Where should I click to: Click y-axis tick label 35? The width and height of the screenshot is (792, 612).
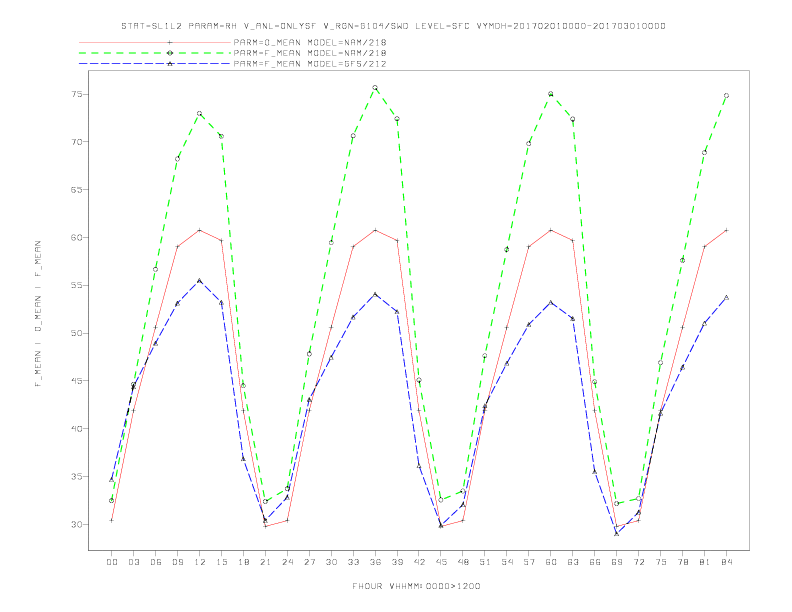tap(77, 477)
